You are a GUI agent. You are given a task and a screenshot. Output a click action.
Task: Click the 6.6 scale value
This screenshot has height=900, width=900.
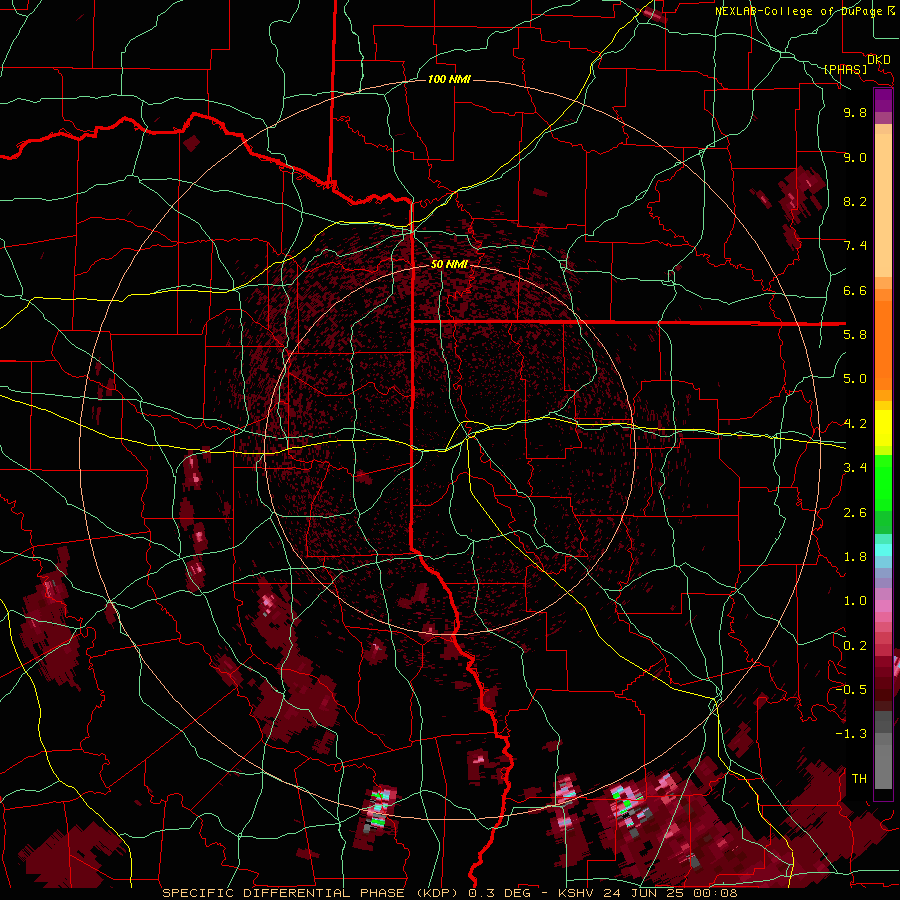855,291
